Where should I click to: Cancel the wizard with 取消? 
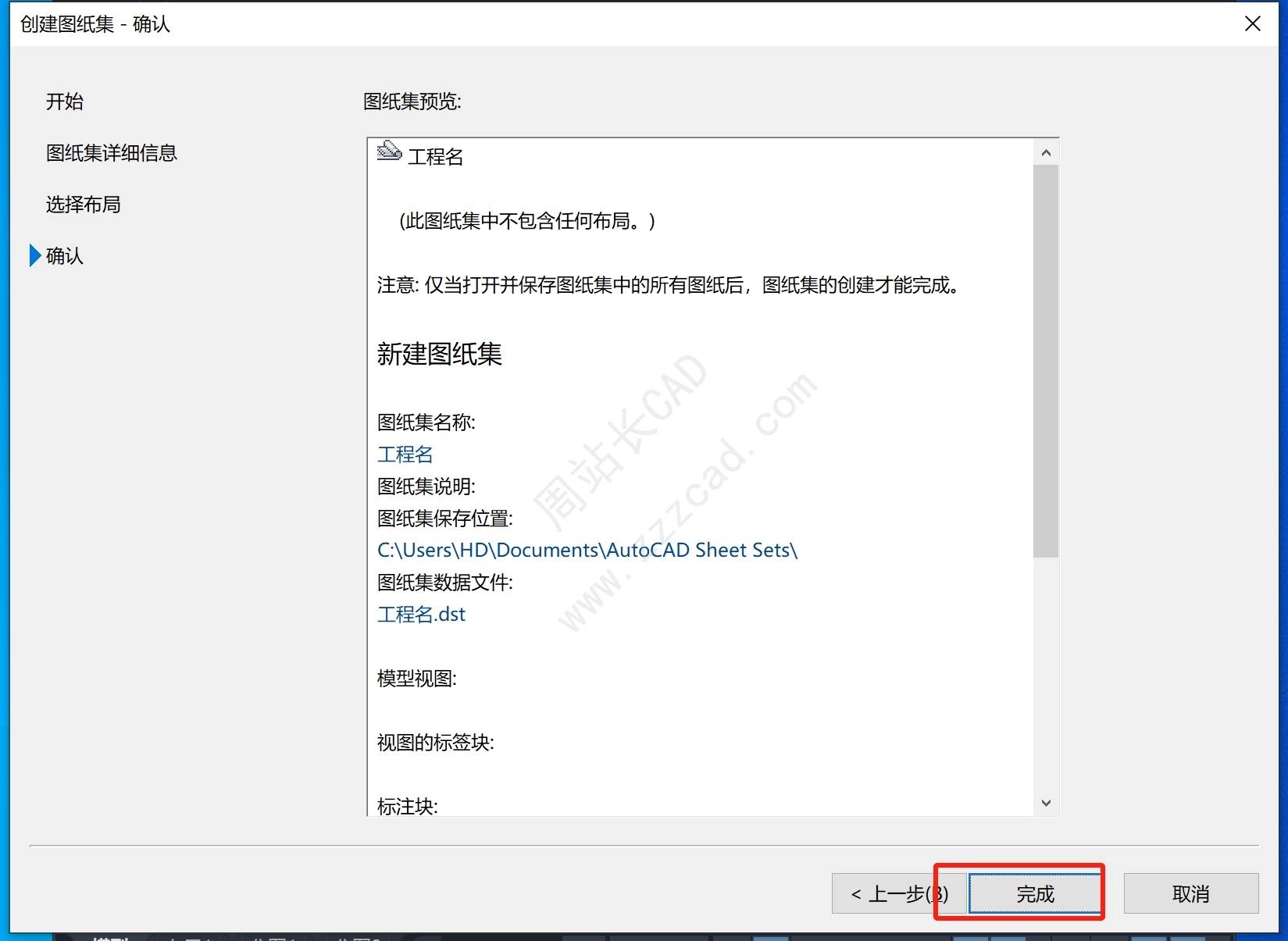(1190, 893)
